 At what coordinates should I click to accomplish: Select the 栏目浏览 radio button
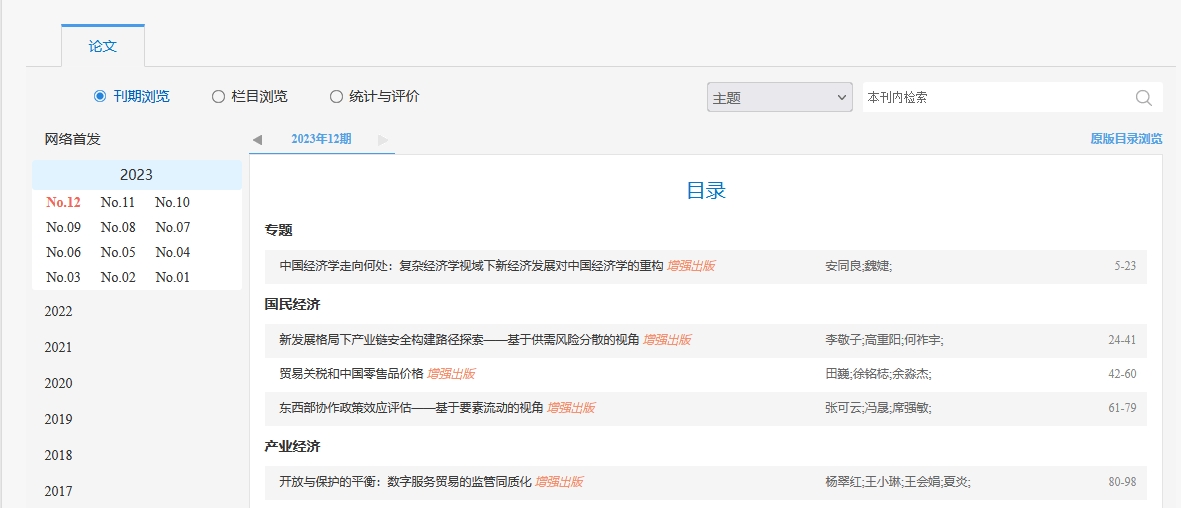pos(218,97)
